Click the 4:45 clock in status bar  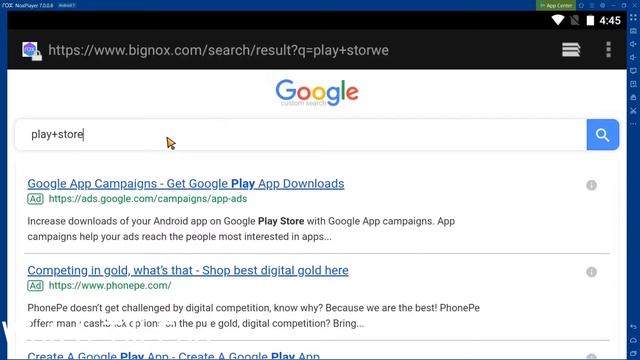(610, 20)
